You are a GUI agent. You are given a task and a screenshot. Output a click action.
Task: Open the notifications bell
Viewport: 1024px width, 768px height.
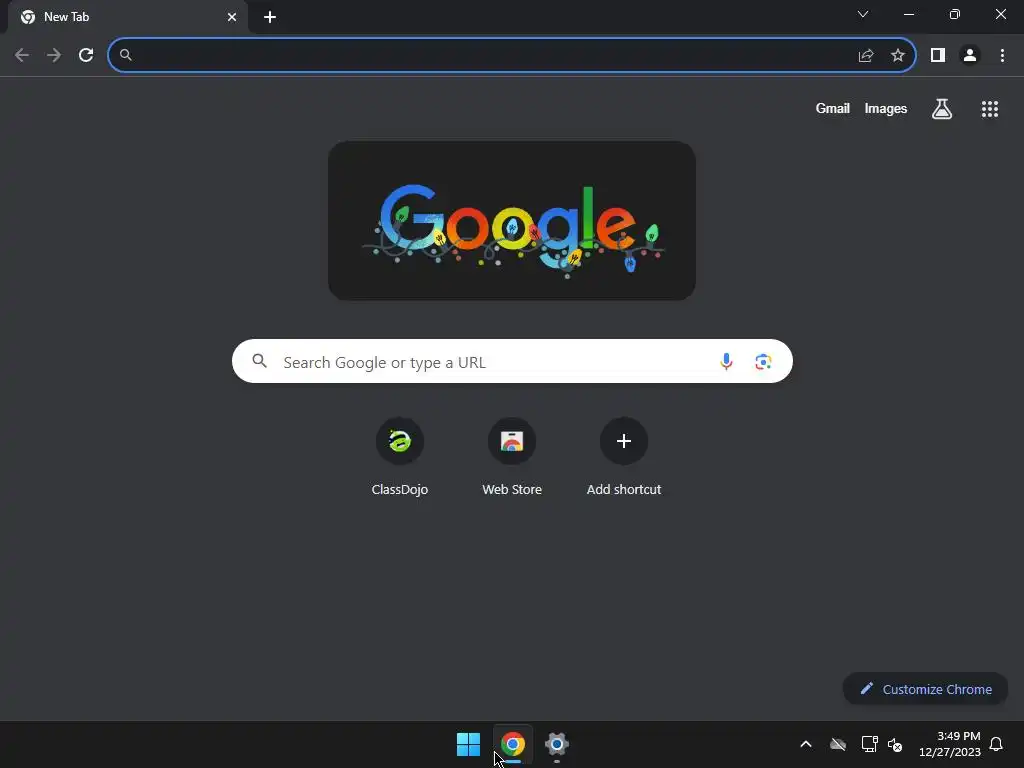997,744
